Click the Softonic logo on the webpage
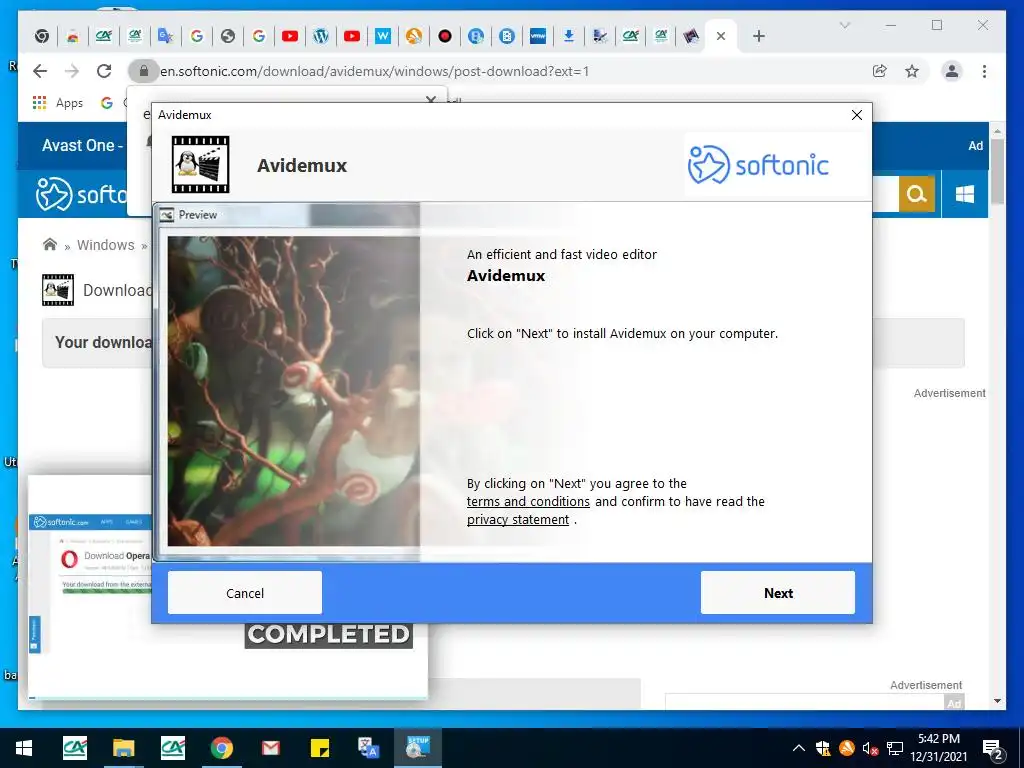The height and width of the screenshot is (768, 1024). (82, 193)
